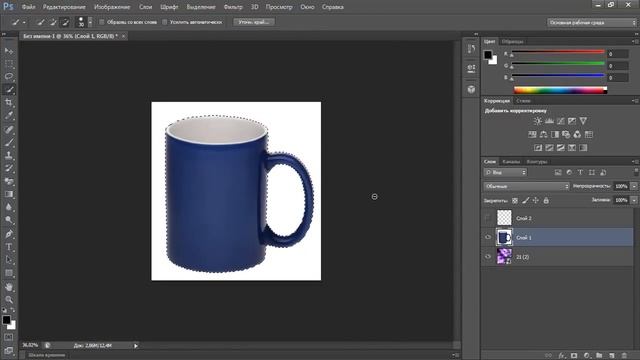
Task: Add Curves adjustment
Action: click(x=561, y=121)
